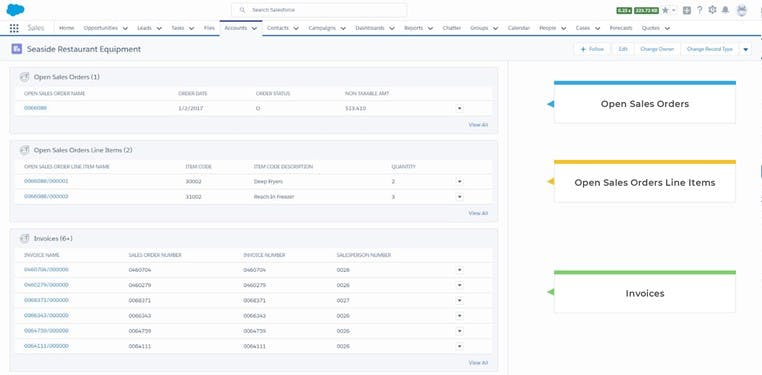
Task: Click the Change Record Type button
Action: (710, 49)
